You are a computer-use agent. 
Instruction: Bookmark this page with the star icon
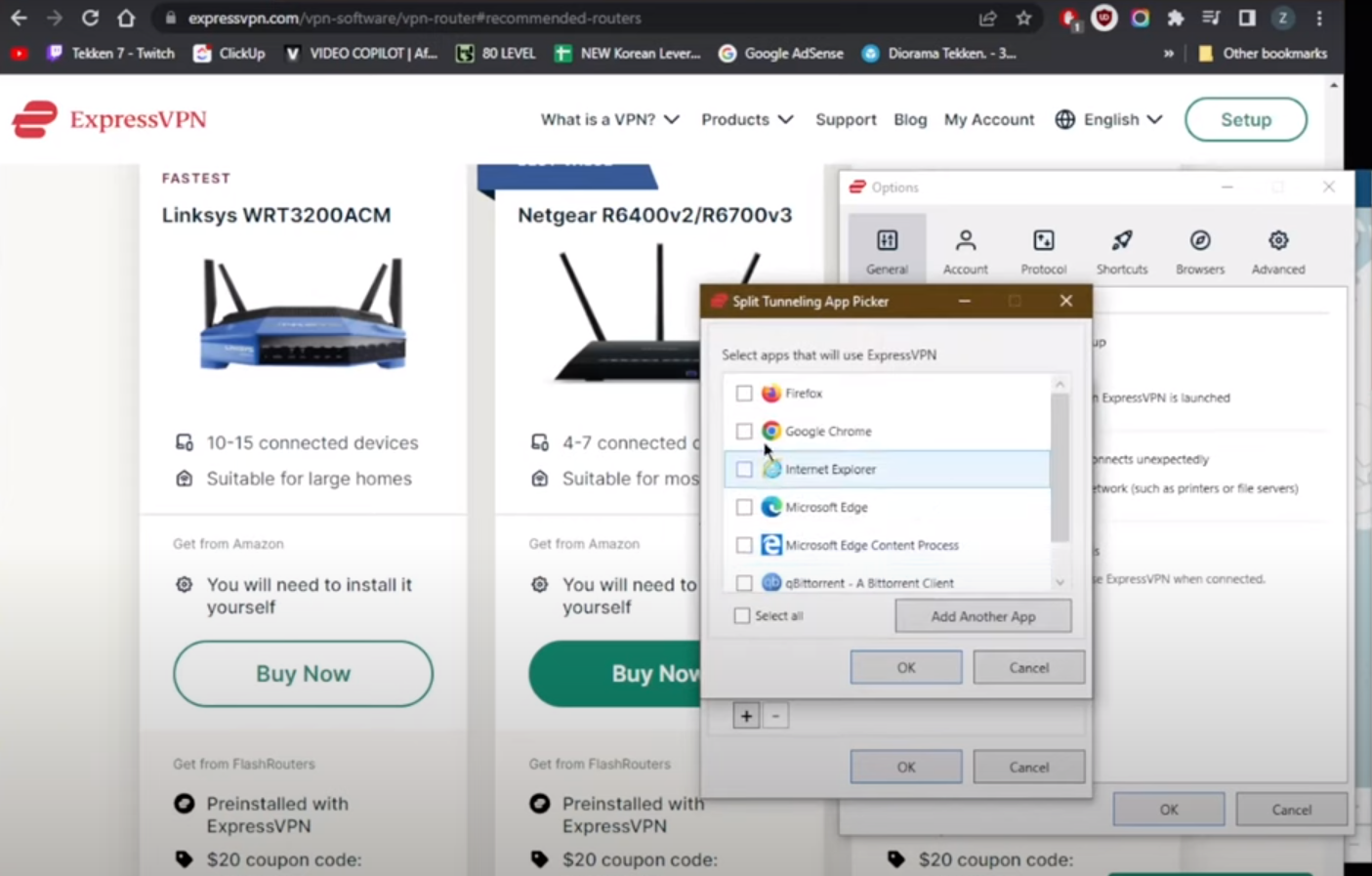click(x=1023, y=18)
